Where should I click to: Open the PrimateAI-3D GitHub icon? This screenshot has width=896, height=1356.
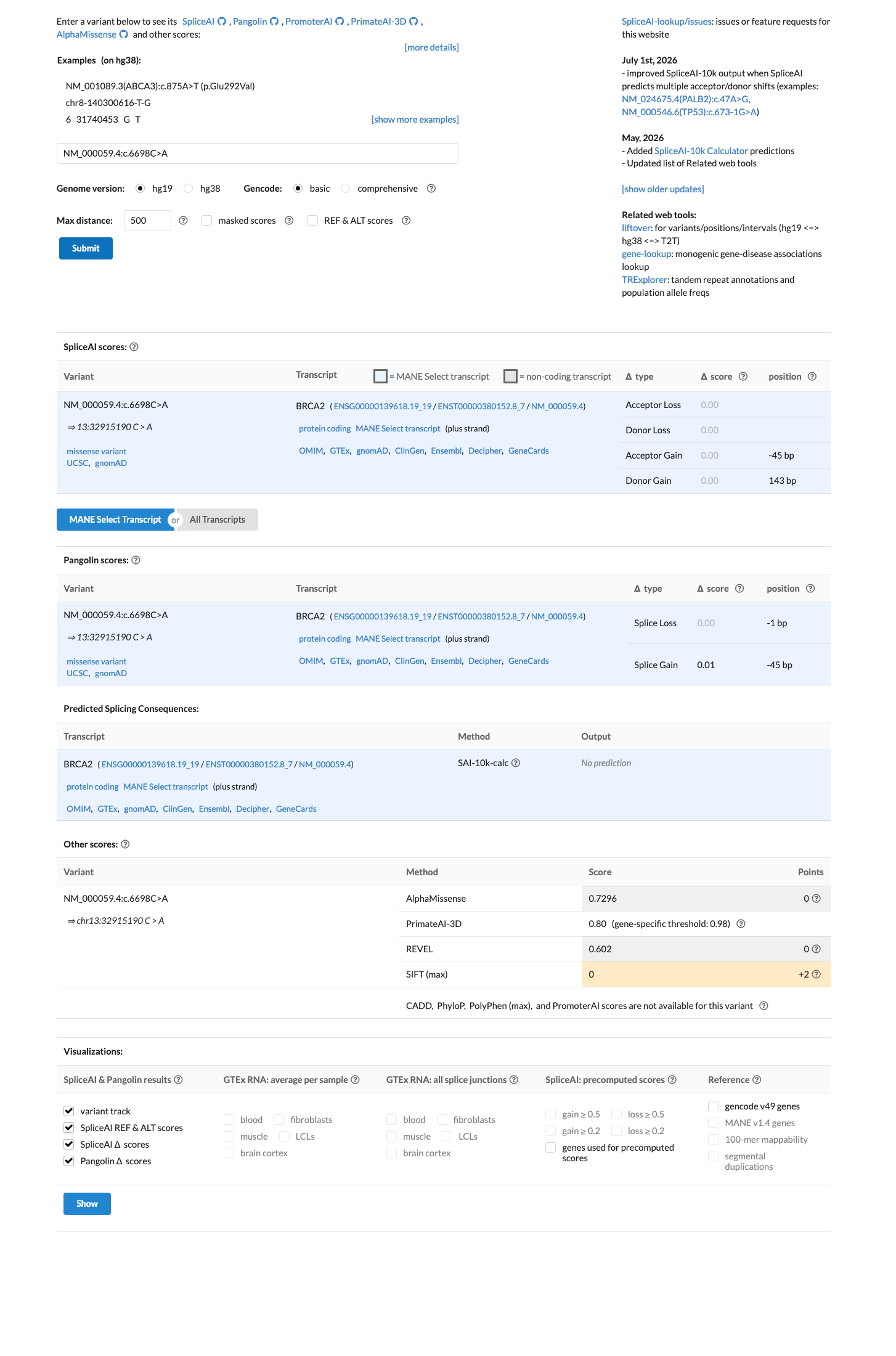pyautogui.click(x=413, y=22)
